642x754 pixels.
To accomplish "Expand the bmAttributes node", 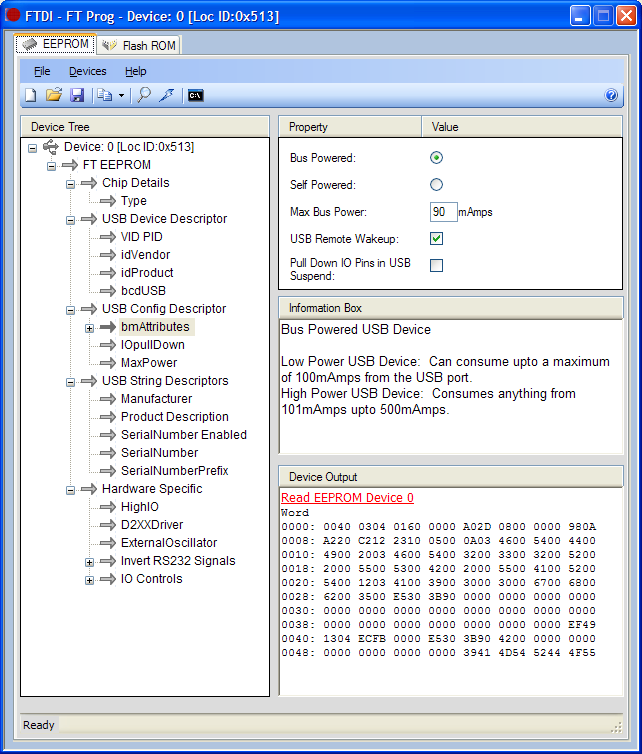I will point(89,328).
